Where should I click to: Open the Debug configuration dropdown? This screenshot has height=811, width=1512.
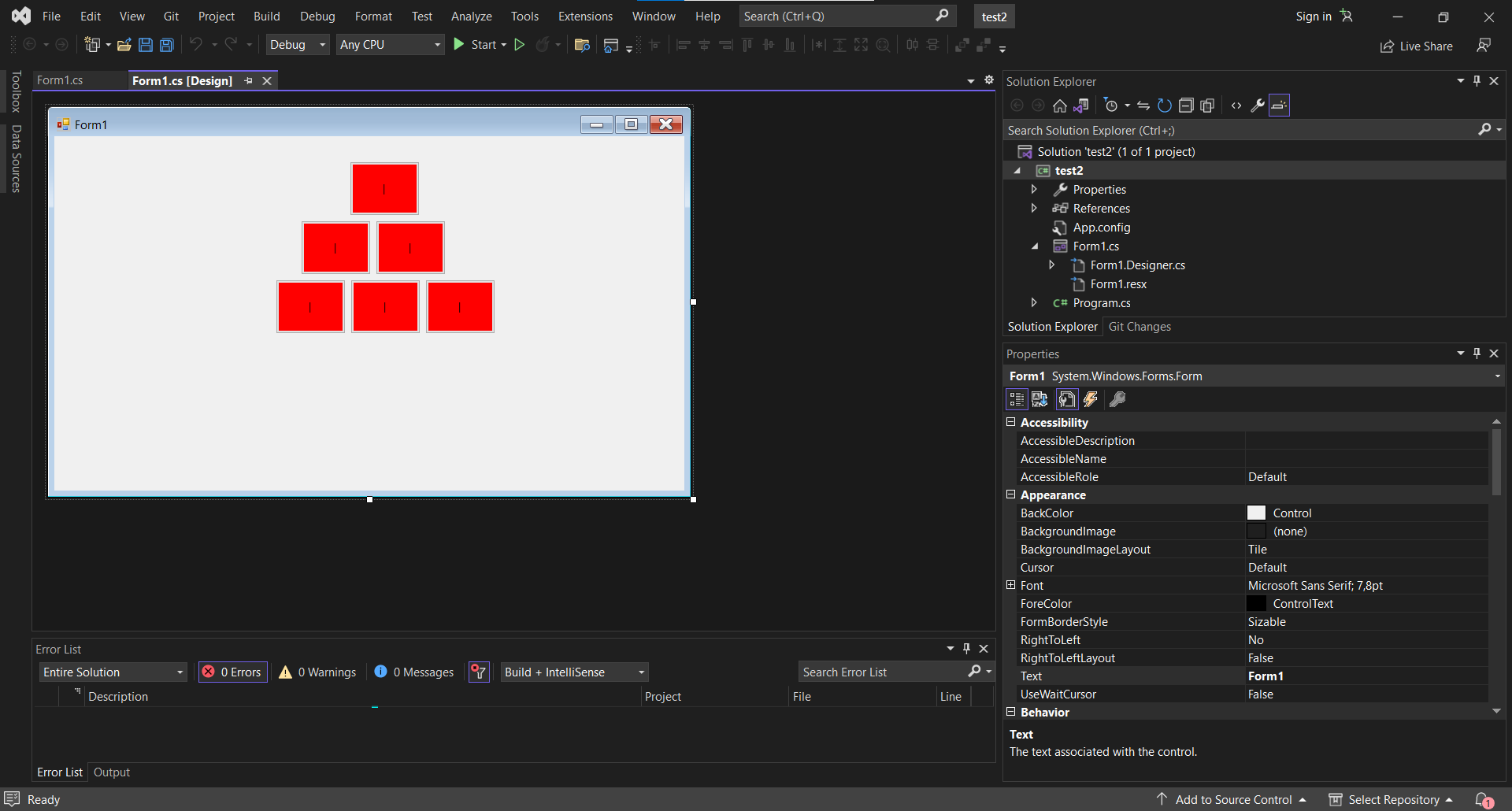pyautogui.click(x=297, y=45)
